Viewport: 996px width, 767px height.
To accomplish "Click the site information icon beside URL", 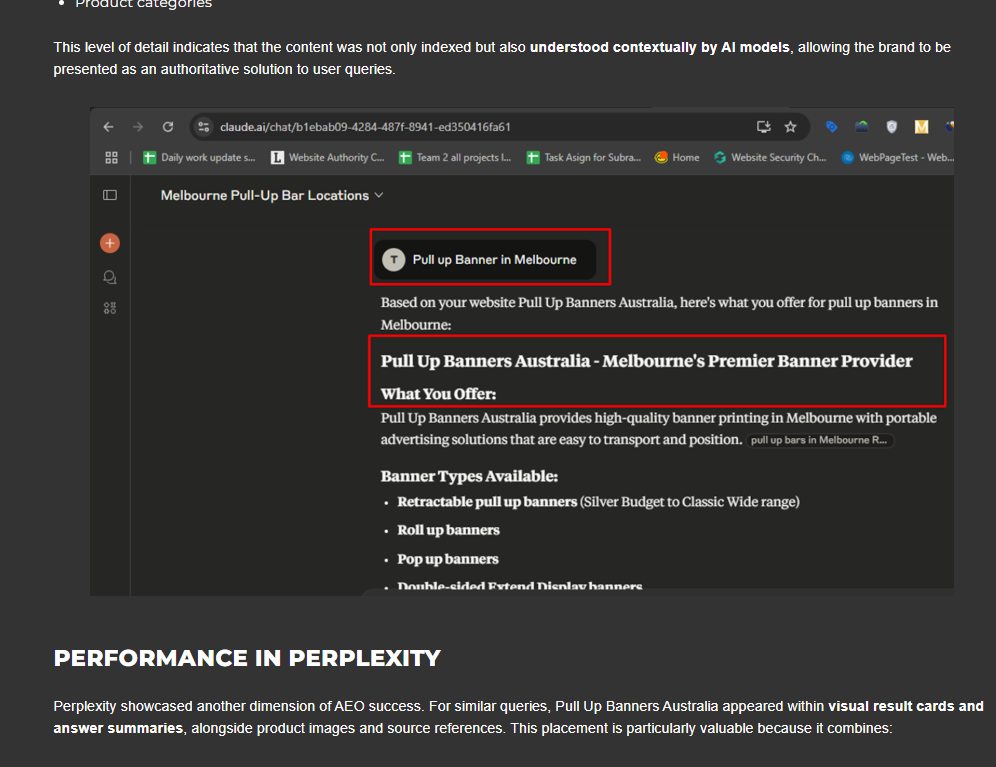I will (x=204, y=127).
